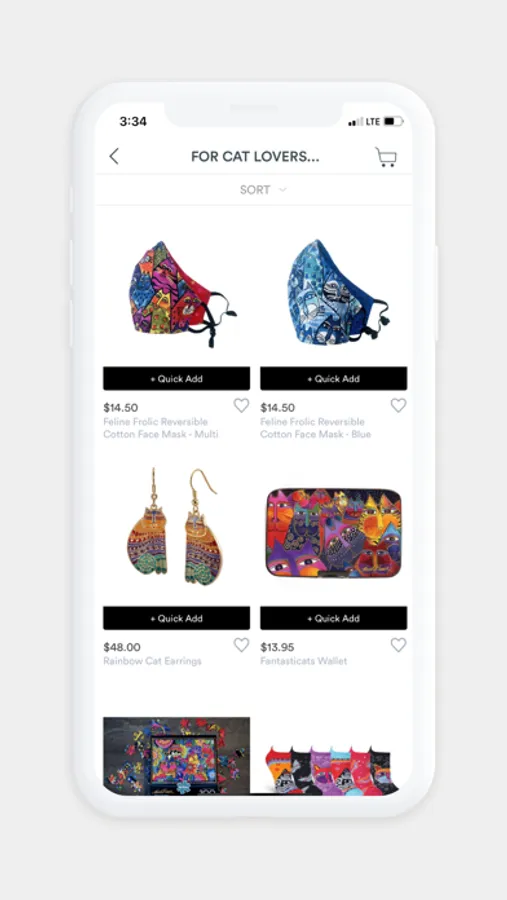Open the SORT dropdown

pos(263,190)
